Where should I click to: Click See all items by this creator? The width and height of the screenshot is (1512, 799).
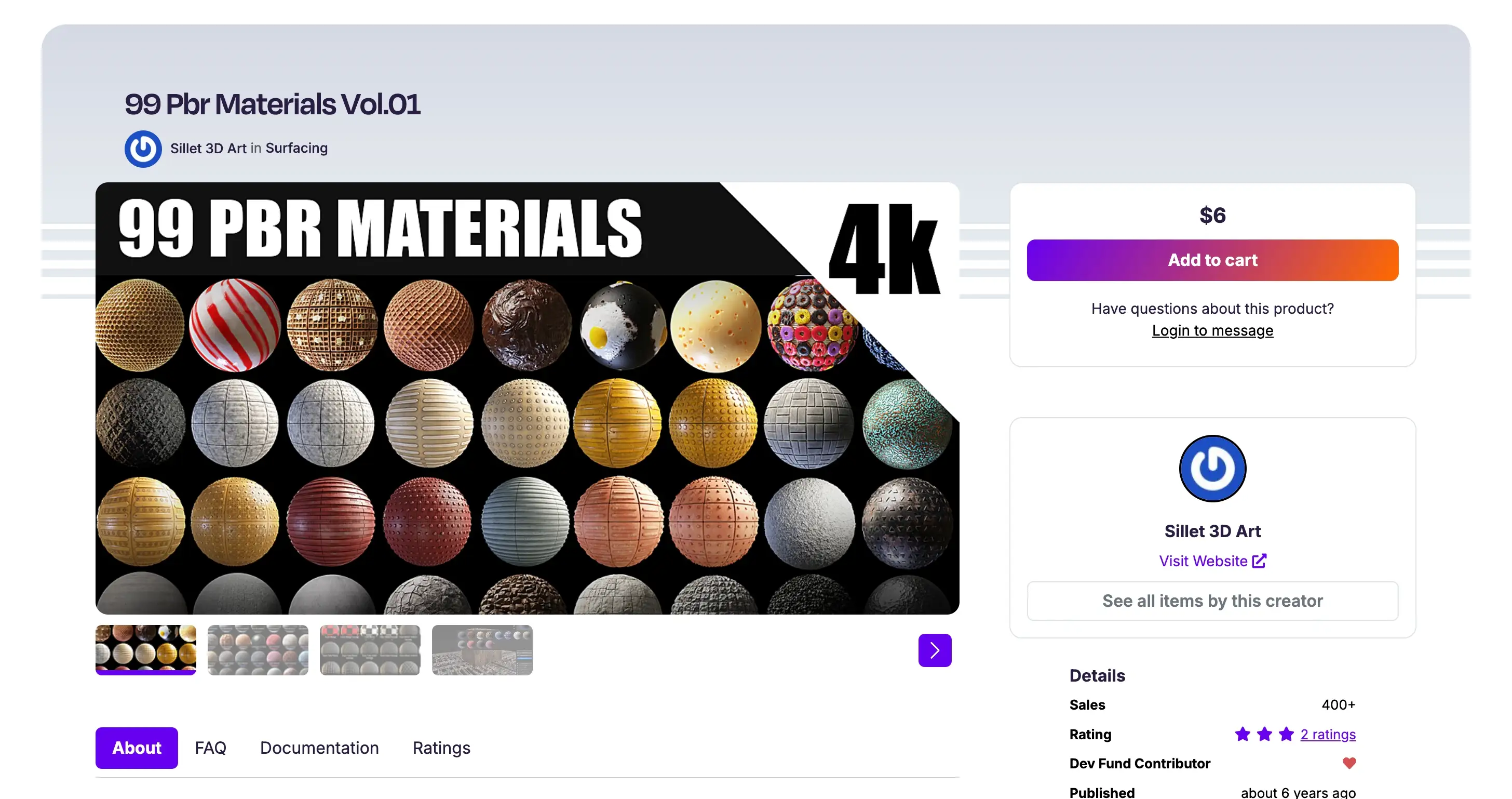[x=1211, y=601]
